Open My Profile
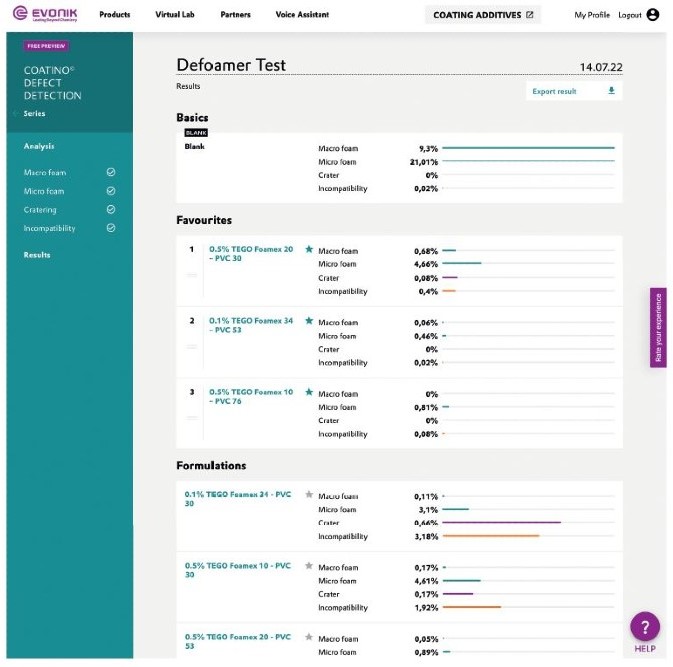 592,15
